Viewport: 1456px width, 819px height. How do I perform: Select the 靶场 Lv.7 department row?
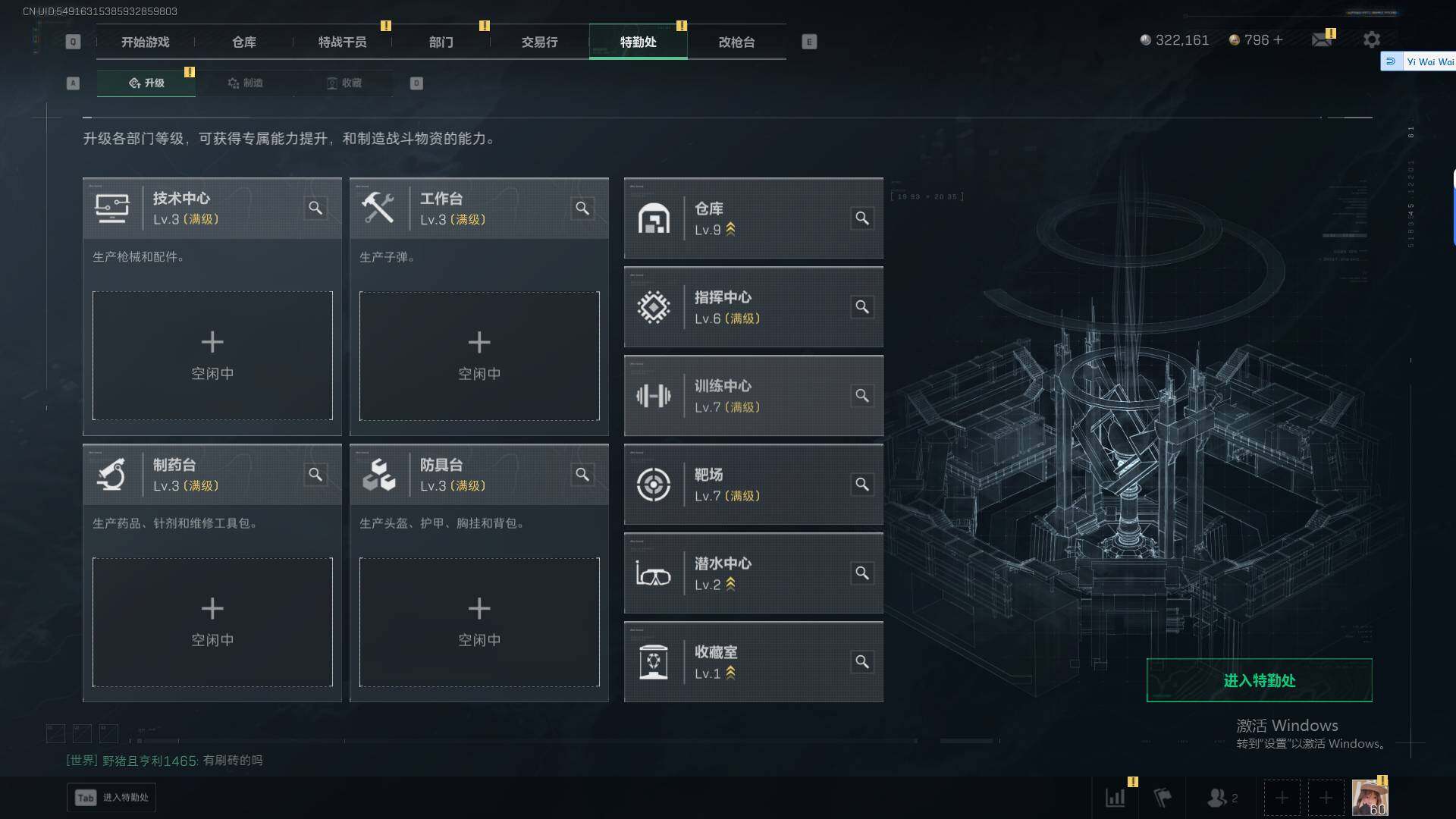[753, 485]
